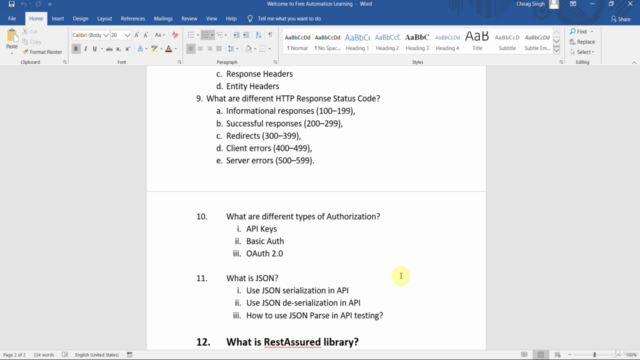The height and width of the screenshot is (360, 640).
Task: Click the Strikethrough icon
Action: (x=109, y=49)
